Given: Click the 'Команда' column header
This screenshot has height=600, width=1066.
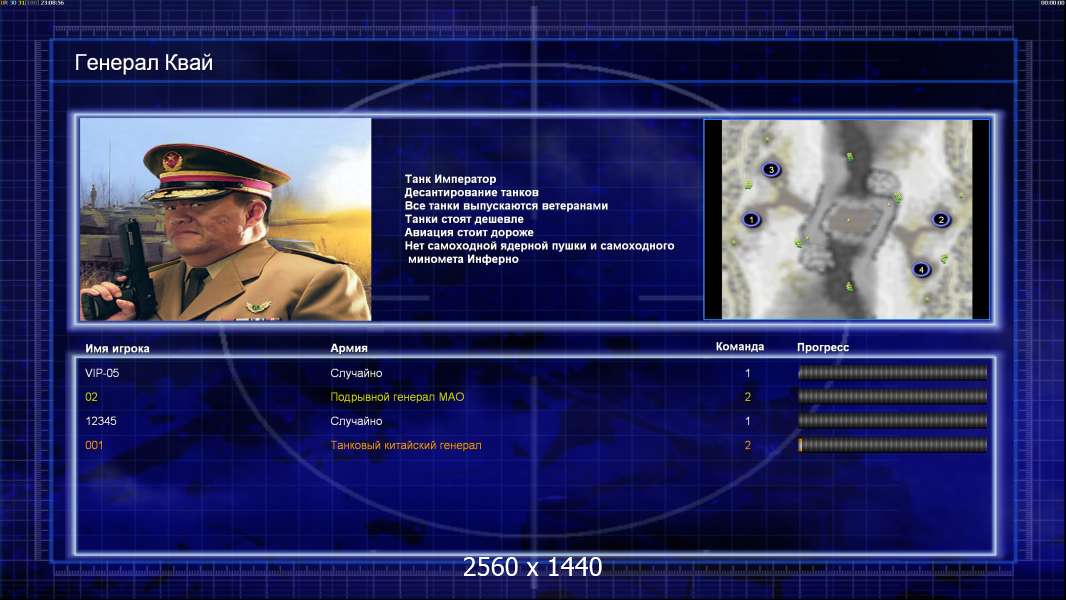Looking at the screenshot, I should point(740,347).
